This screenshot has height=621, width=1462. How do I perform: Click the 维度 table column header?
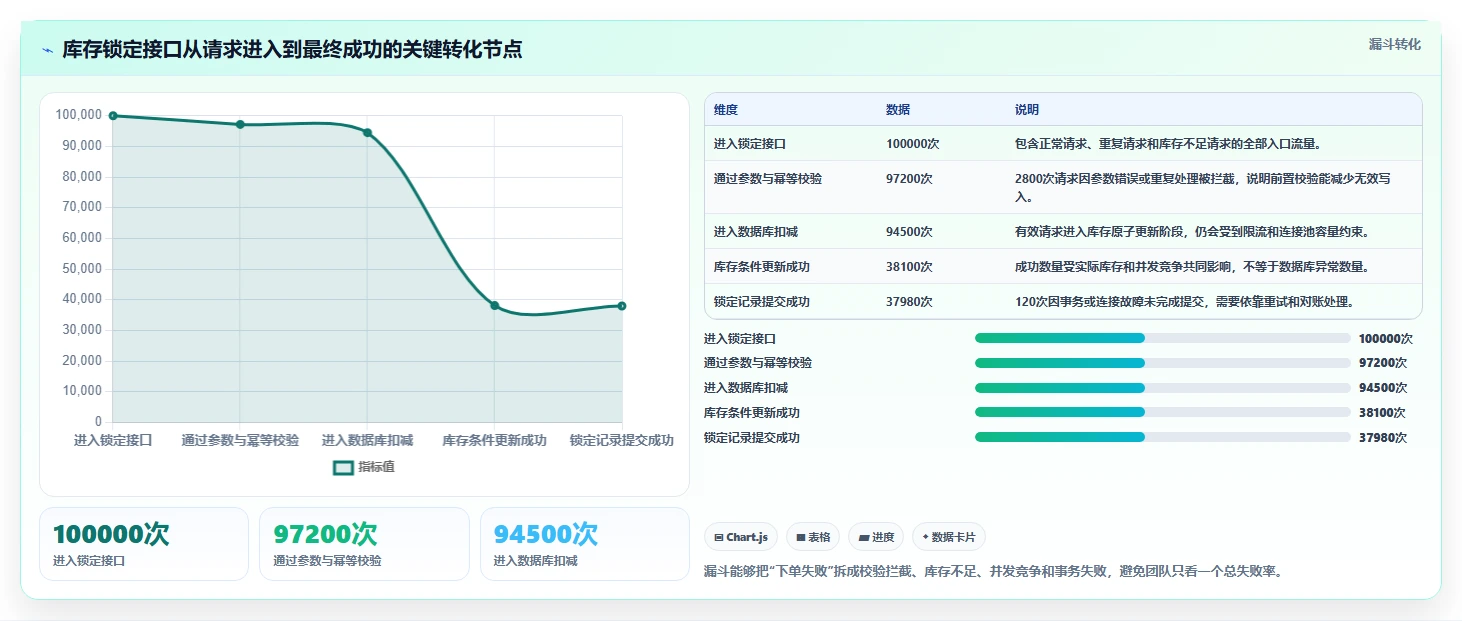(x=726, y=109)
